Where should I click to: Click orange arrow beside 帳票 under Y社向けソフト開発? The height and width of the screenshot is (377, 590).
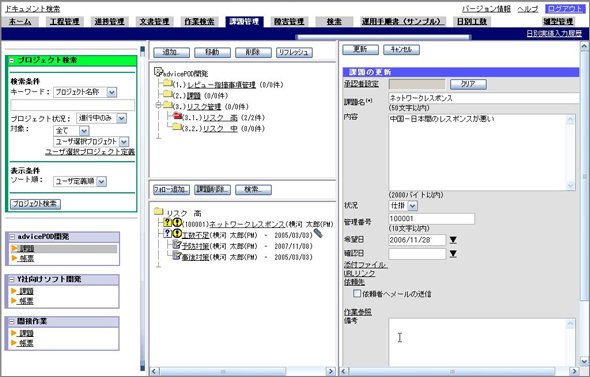[x=14, y=301]
